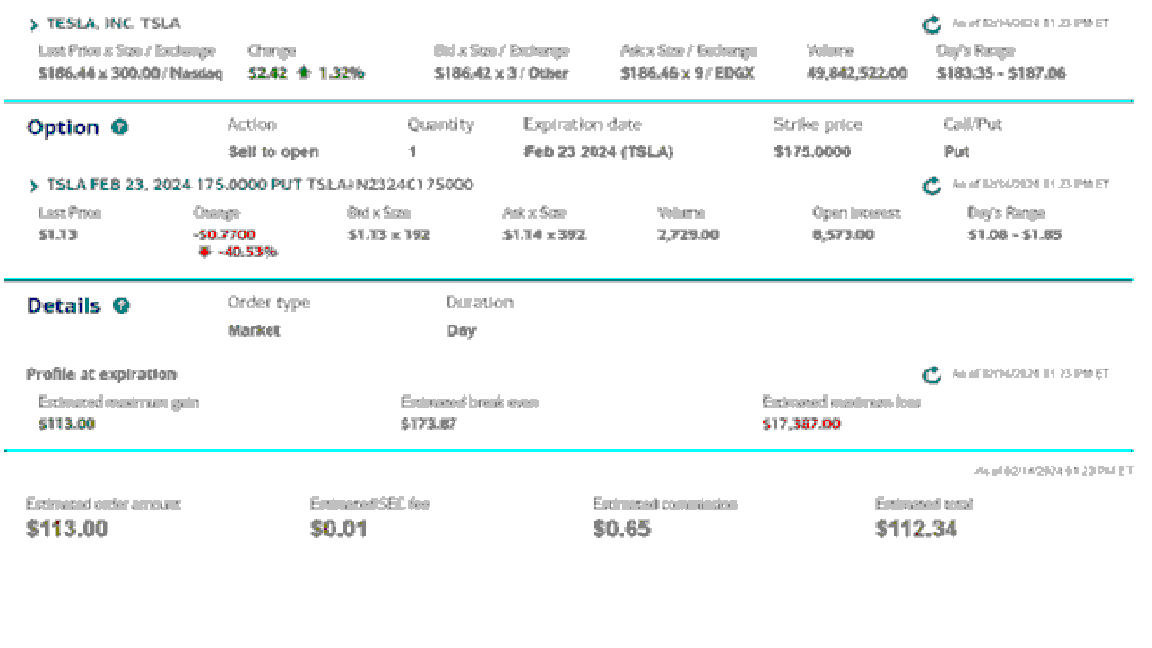
Task: Click the estimated maximum loss $17,387.00
Action: coord(801,424)
